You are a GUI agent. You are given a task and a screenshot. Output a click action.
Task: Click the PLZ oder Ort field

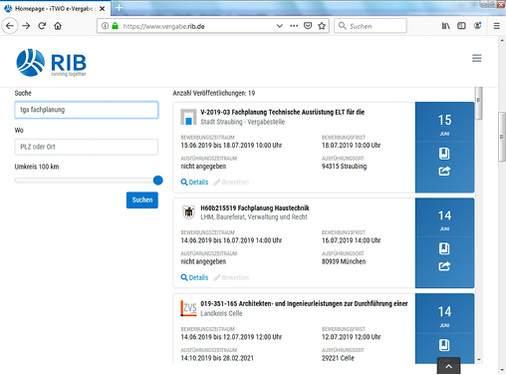point(86,147)
